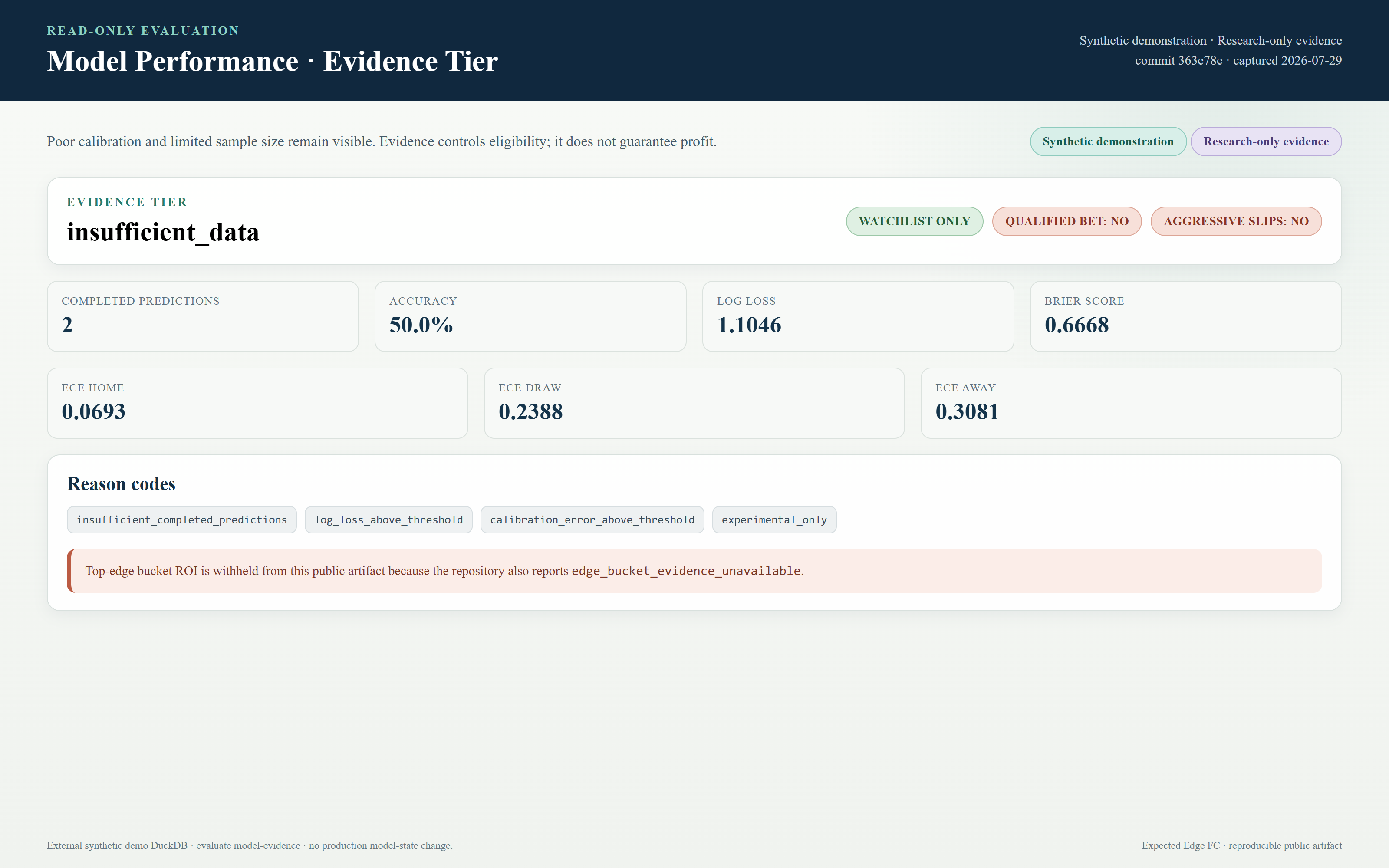Click the experimental_only reason code
Image resolution: width=1389 pixels, height=868 pixels.
coord(774,519)
